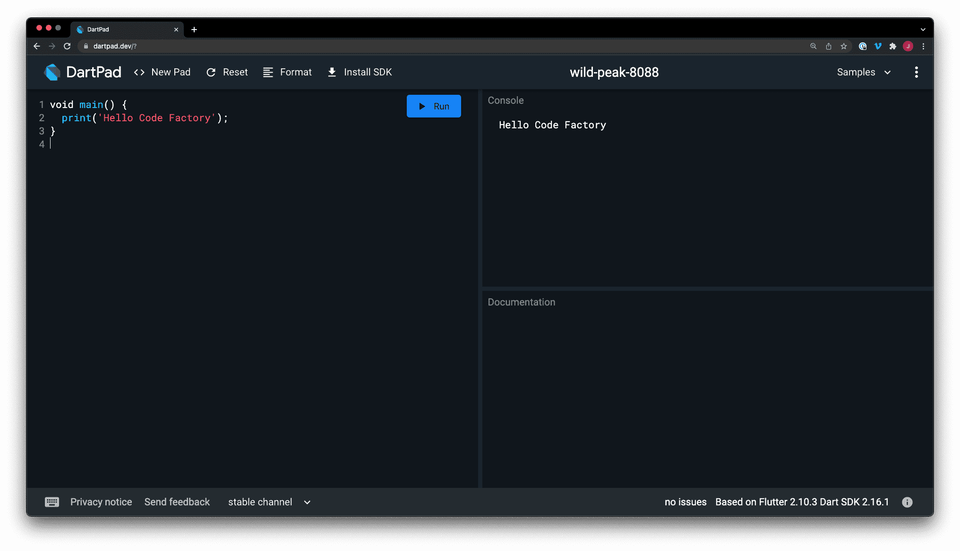Open the browser profile avatar
This screenshot has width=960, height=551.
908,46
